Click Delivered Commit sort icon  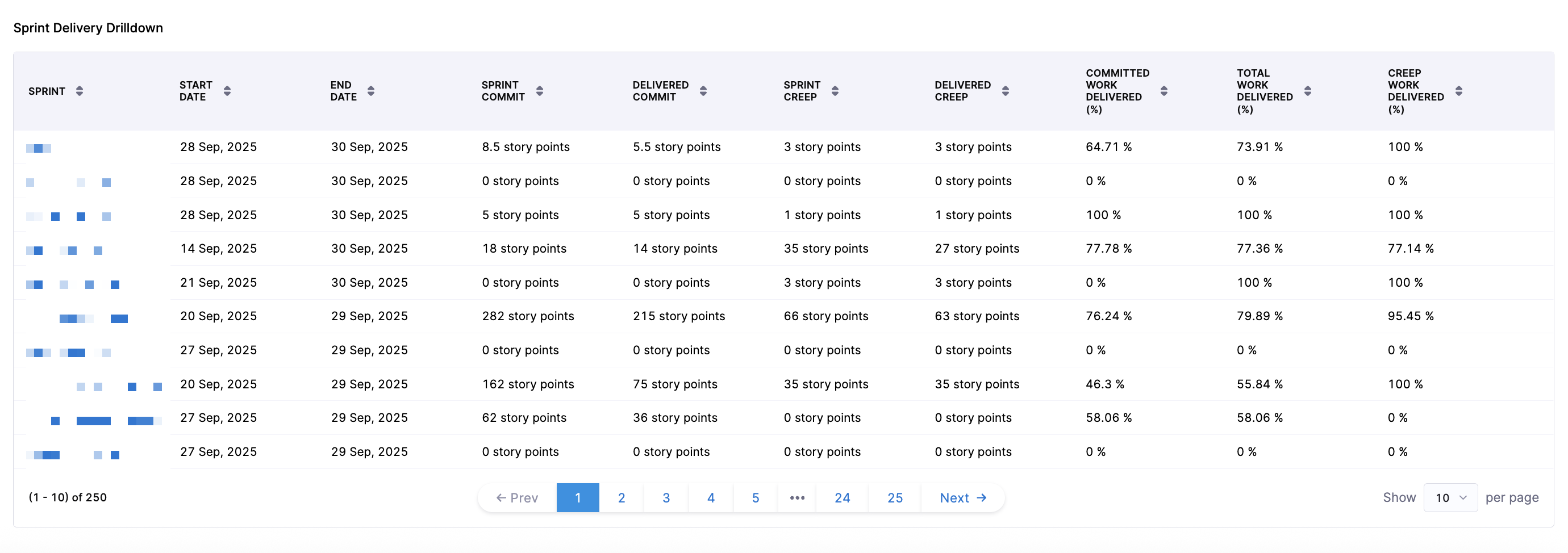coord(703,91)
